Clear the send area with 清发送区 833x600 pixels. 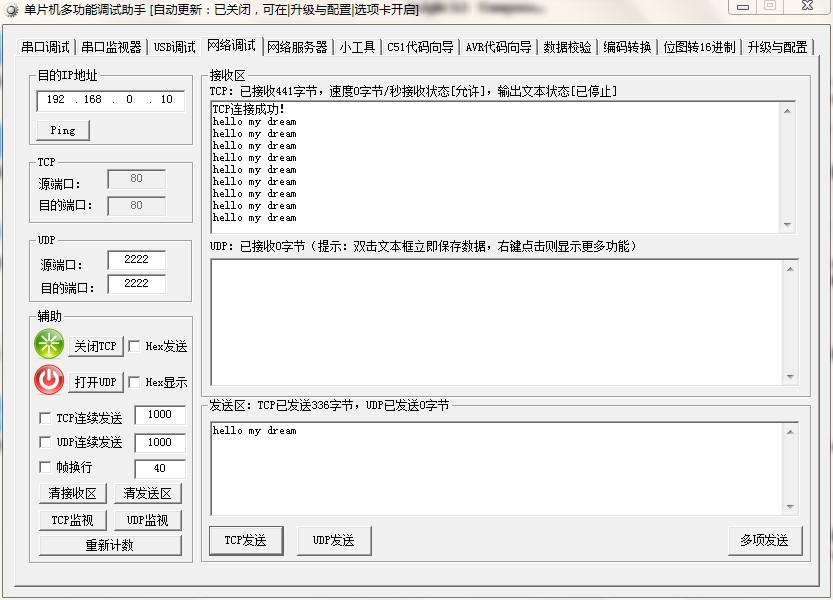pyautogui.click(x=147, y=493)
